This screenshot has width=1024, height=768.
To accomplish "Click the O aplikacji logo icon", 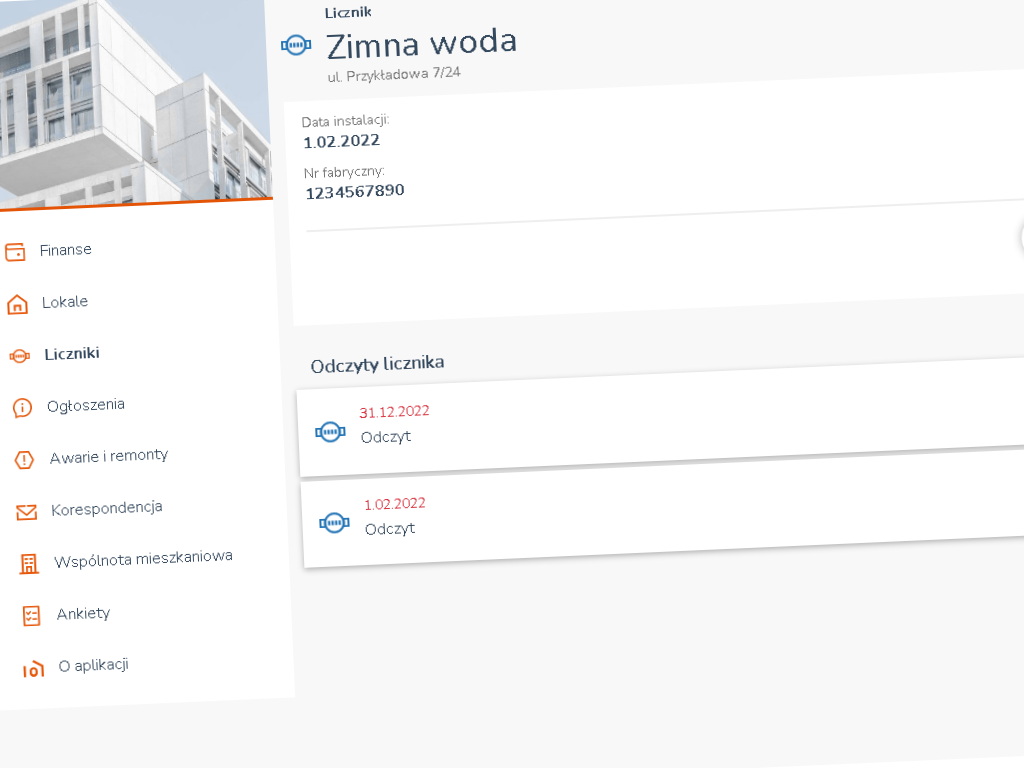I will tap(34, 669).
